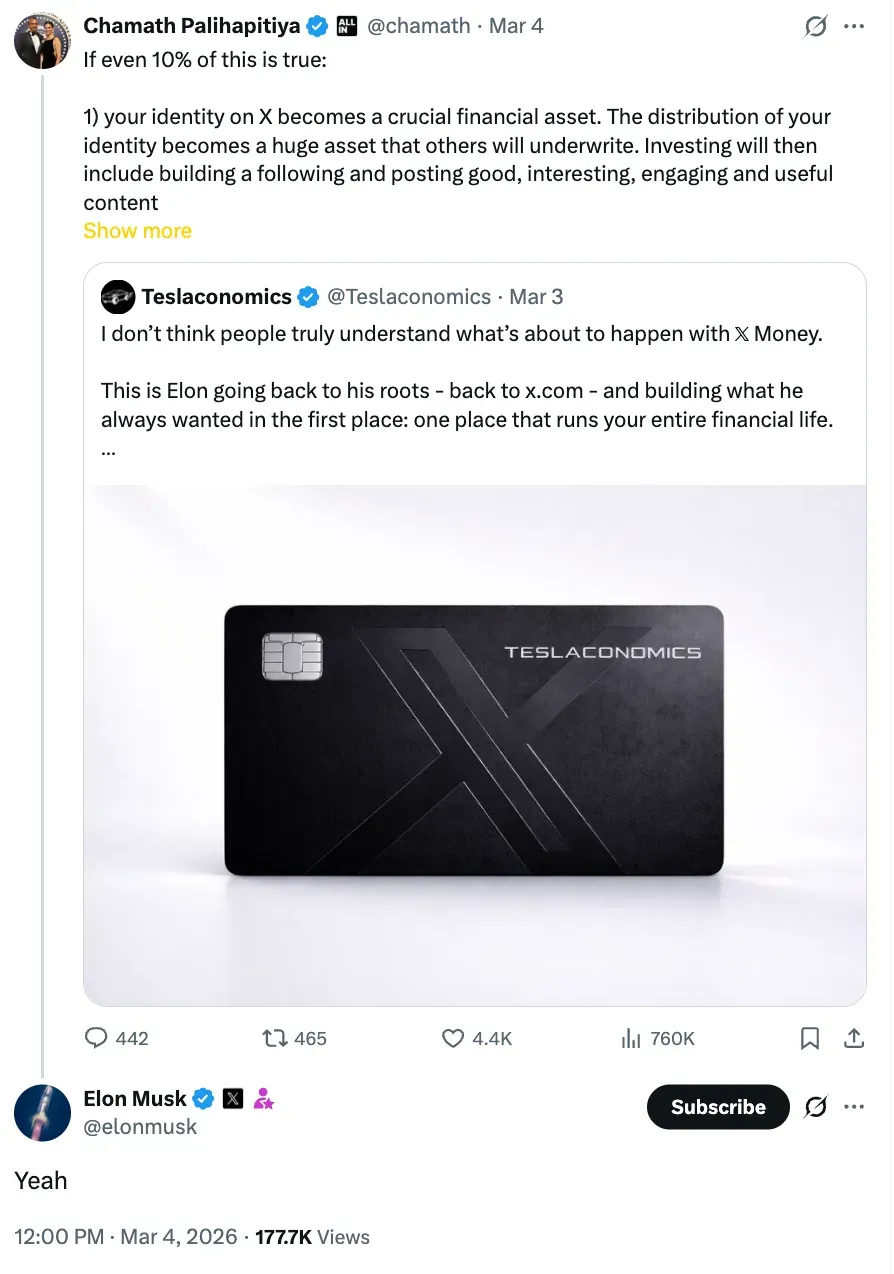Repost the tweet with 465 reposts

point(275,1038)
